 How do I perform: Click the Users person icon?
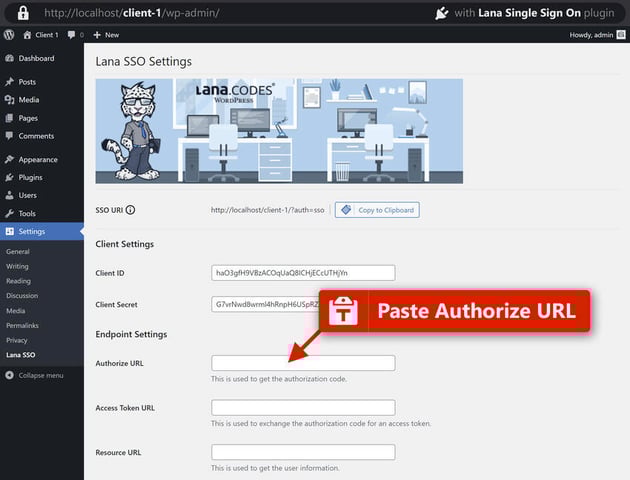point(10,195)
